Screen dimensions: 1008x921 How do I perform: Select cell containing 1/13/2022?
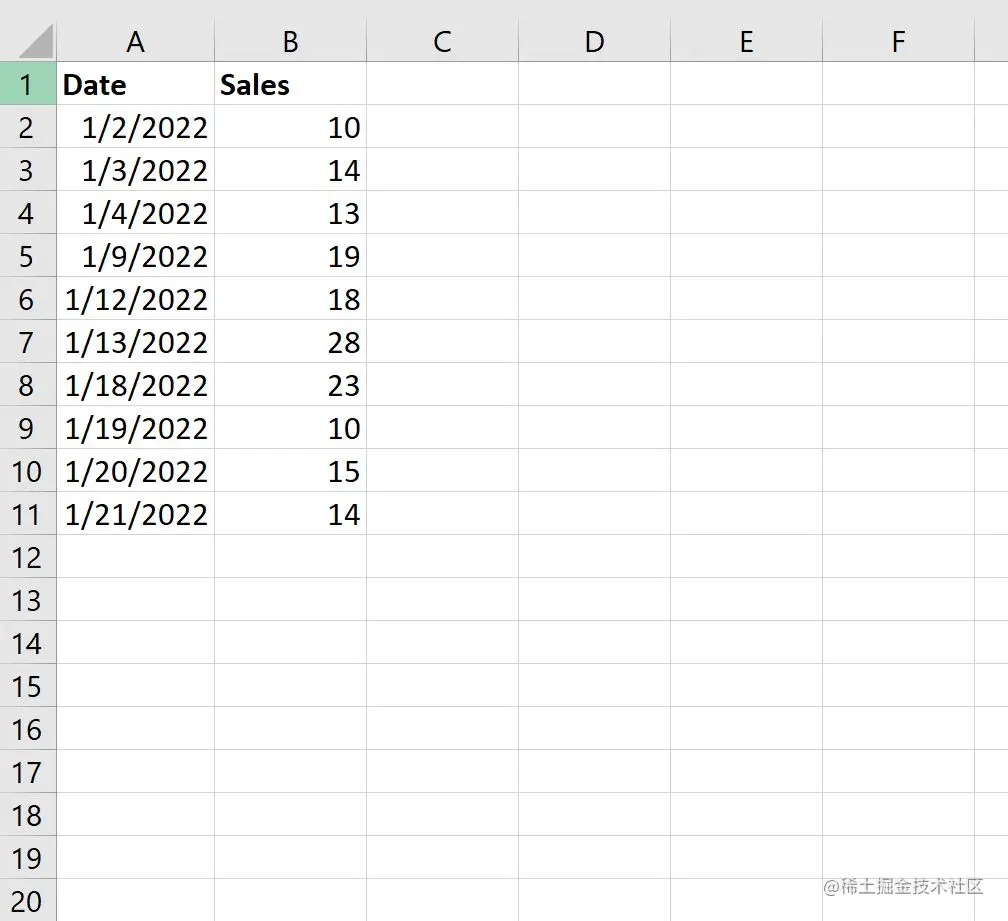pos(135,343)
